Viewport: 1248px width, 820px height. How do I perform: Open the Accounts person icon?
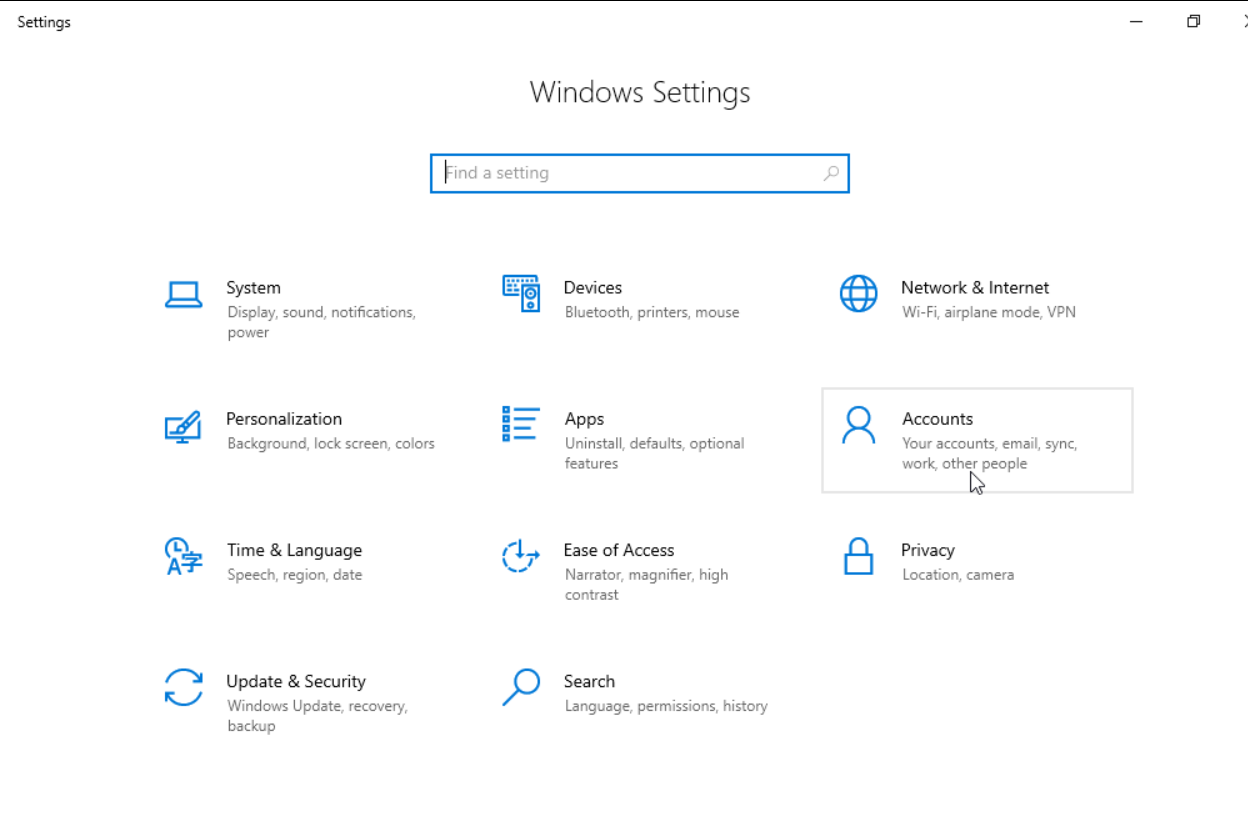(x=858, y=425)
